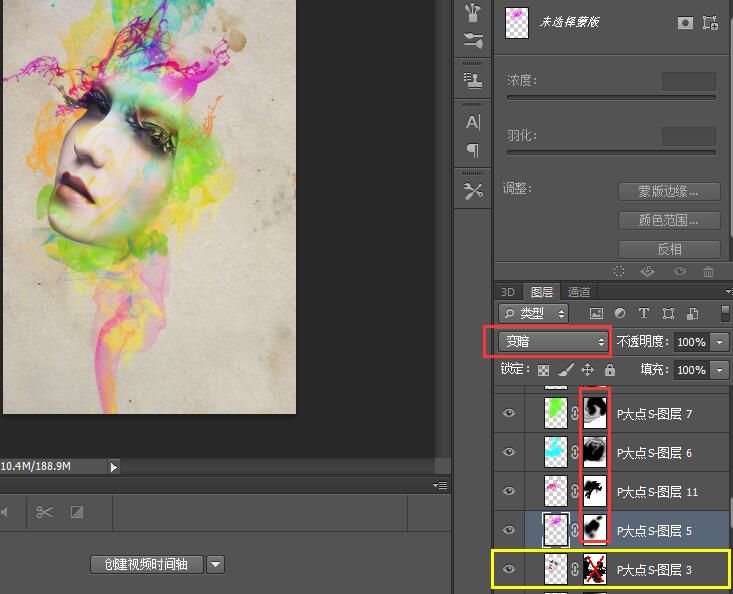The width and height of the screenshot is (733, 594).
Task: Expand the 不透明度 opacity dropdown arrow
Action: (x=720, y=342)
